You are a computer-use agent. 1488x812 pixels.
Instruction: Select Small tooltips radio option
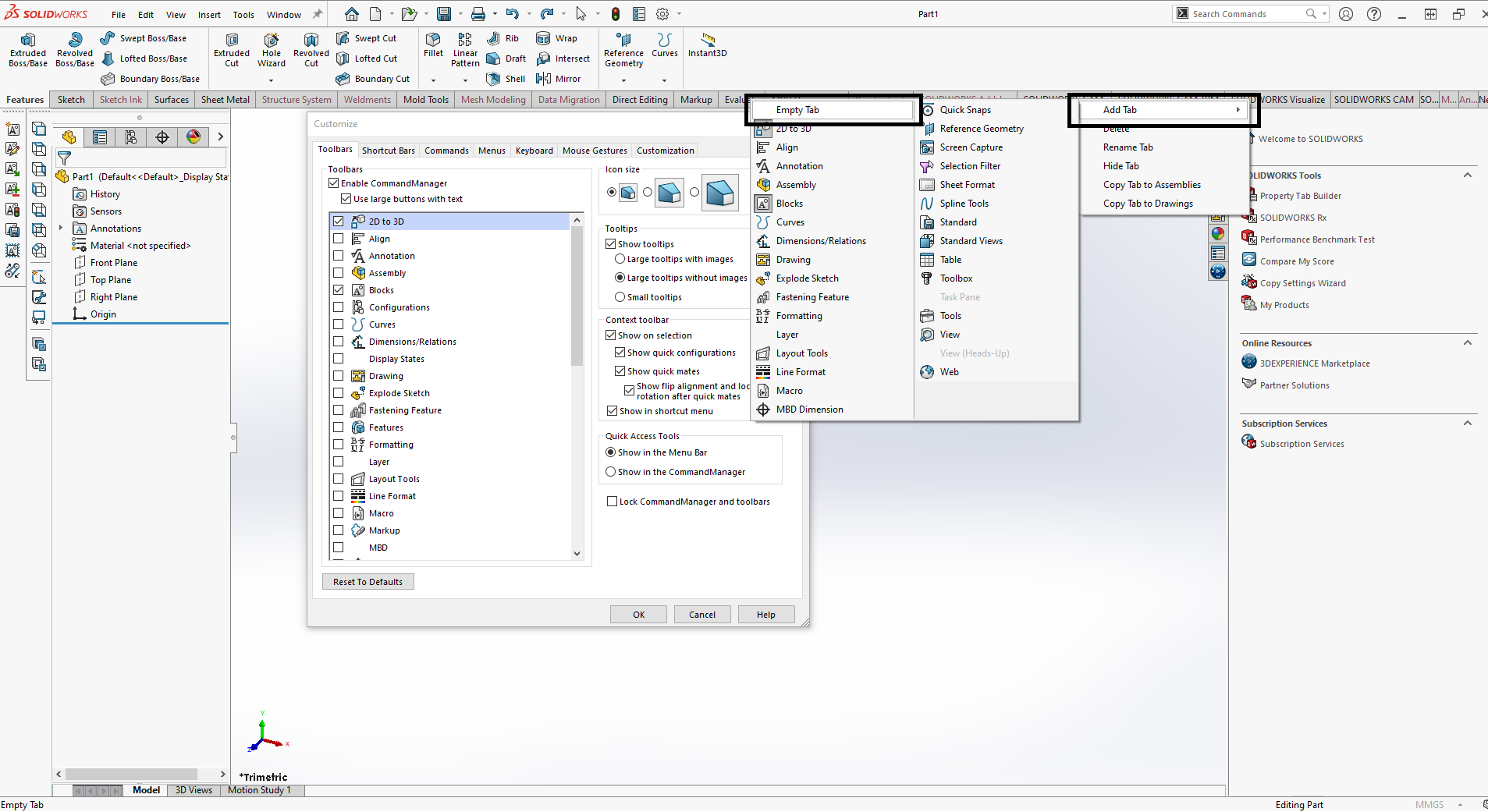[x=620, y=297]
